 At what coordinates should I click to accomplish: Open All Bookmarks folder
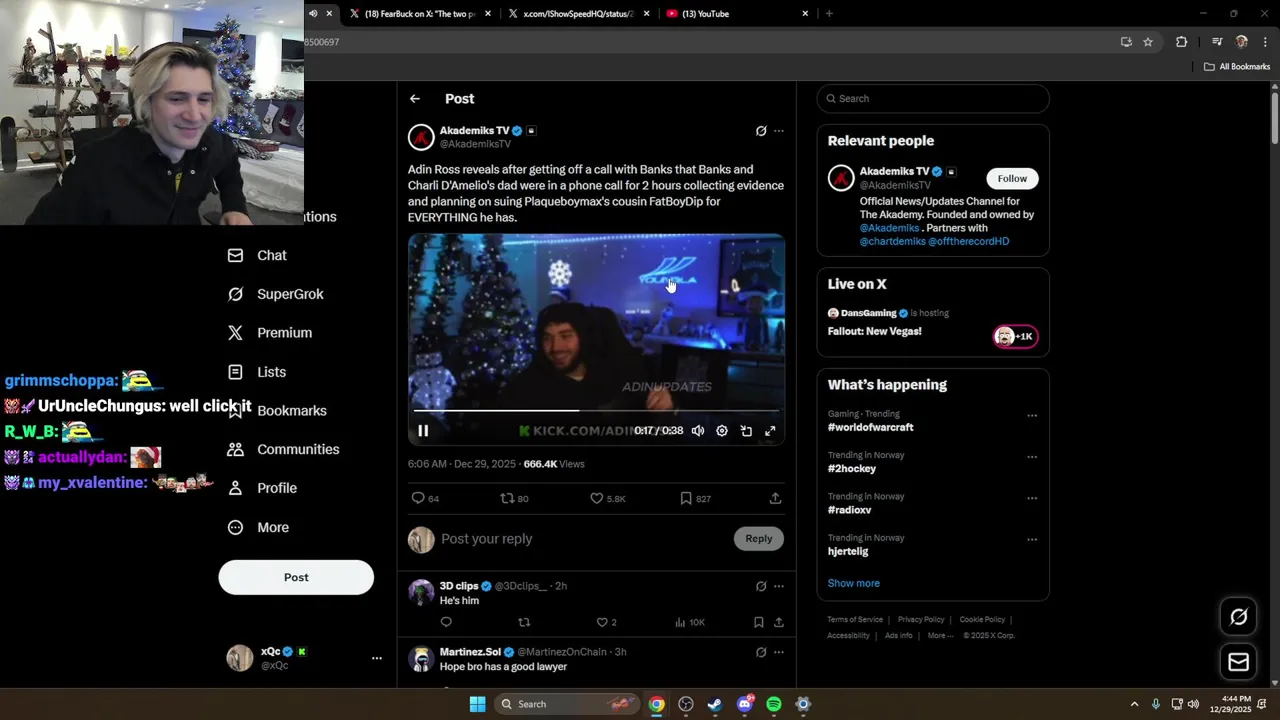[1237, 67]
